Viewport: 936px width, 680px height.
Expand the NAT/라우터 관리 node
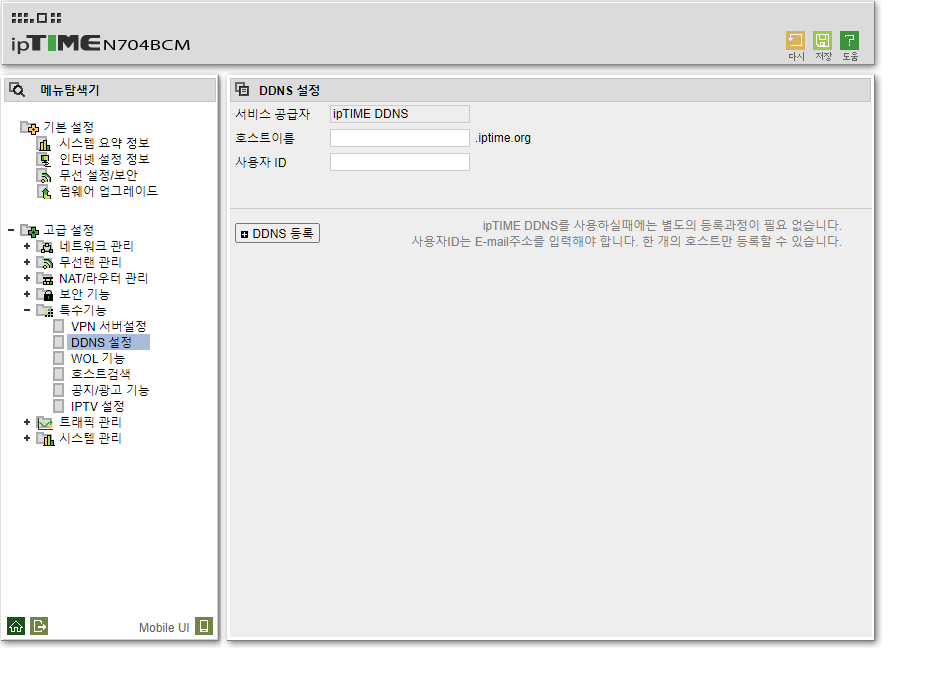27,278
